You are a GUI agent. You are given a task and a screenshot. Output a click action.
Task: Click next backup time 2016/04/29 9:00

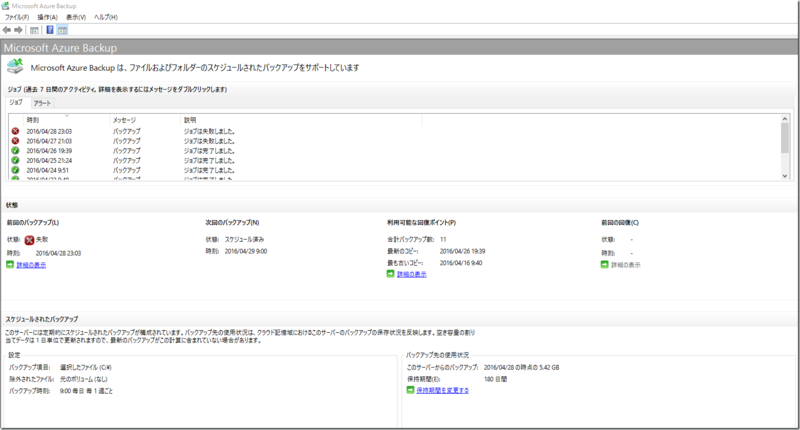coord(246,251)
